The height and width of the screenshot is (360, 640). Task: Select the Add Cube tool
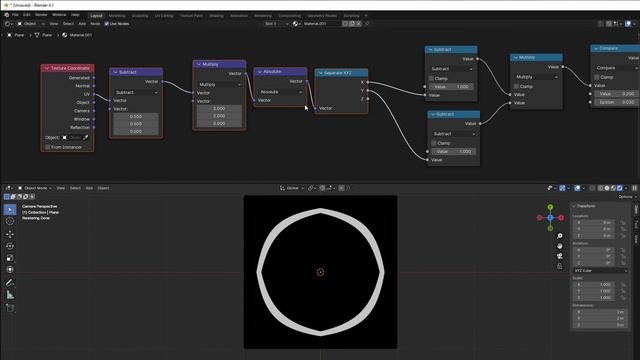click(x=10, y=308)
